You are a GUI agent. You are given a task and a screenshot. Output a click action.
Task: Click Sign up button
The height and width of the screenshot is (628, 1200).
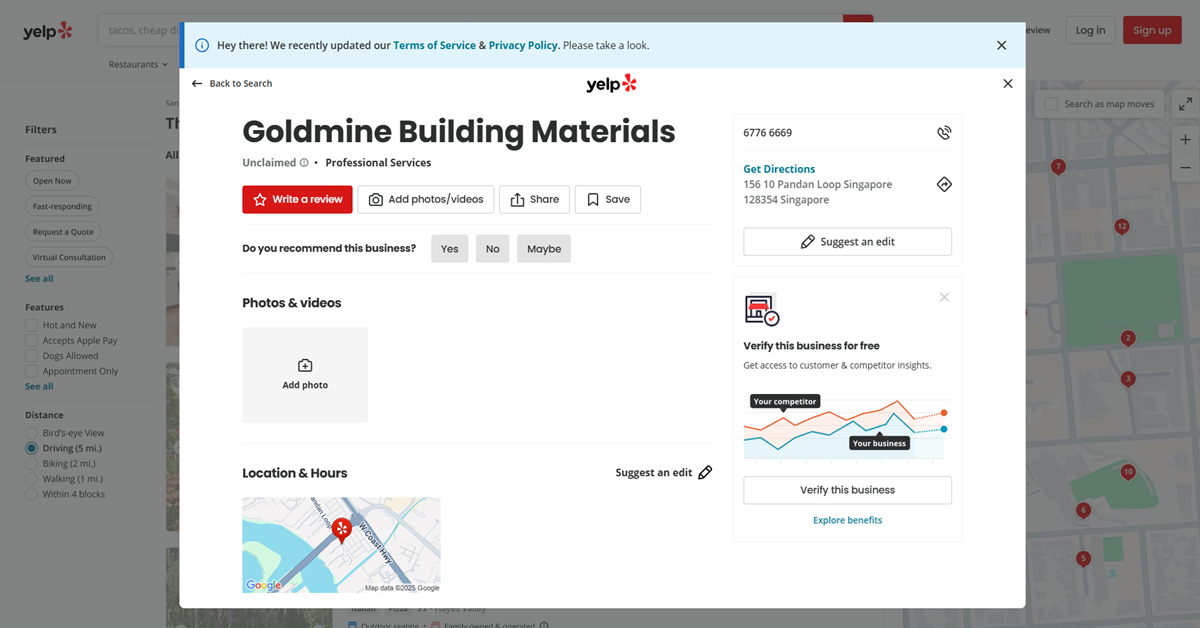(x=1152, y=30)
